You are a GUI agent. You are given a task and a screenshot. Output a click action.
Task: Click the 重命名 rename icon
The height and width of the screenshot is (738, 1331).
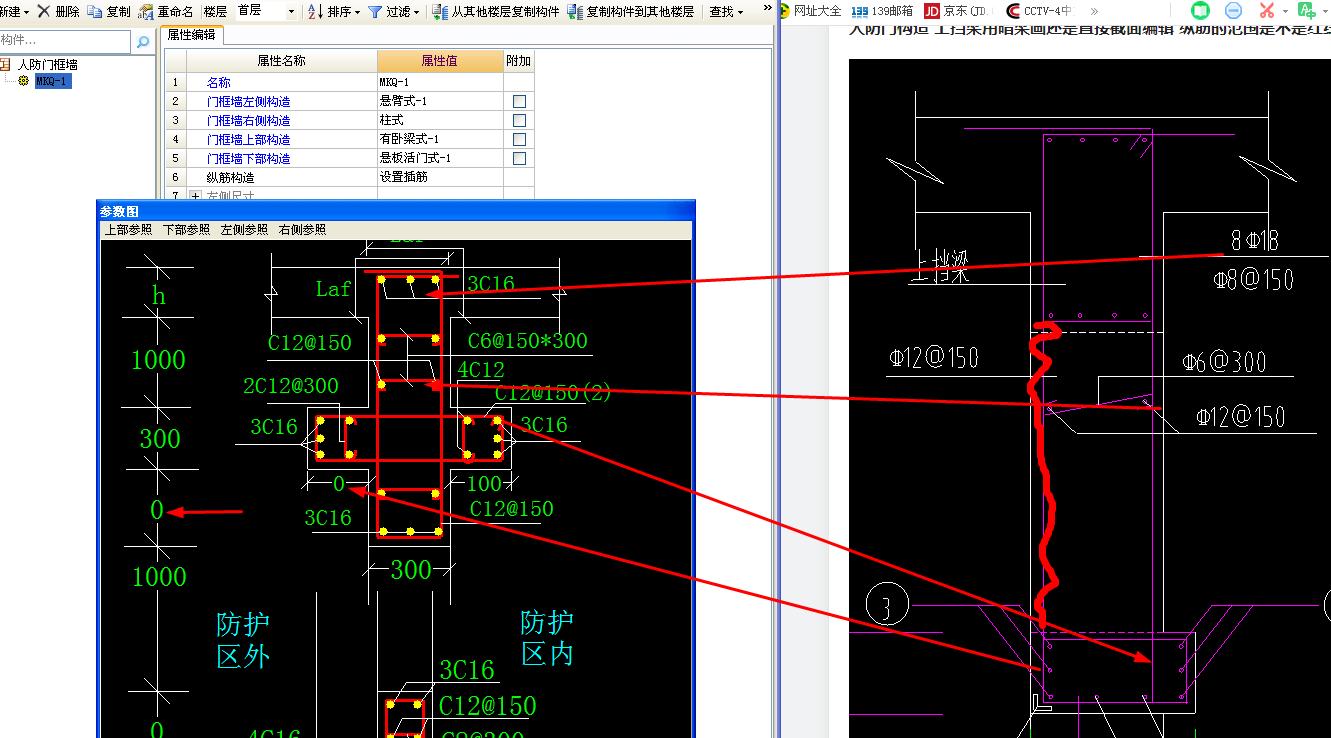(146, 11)
